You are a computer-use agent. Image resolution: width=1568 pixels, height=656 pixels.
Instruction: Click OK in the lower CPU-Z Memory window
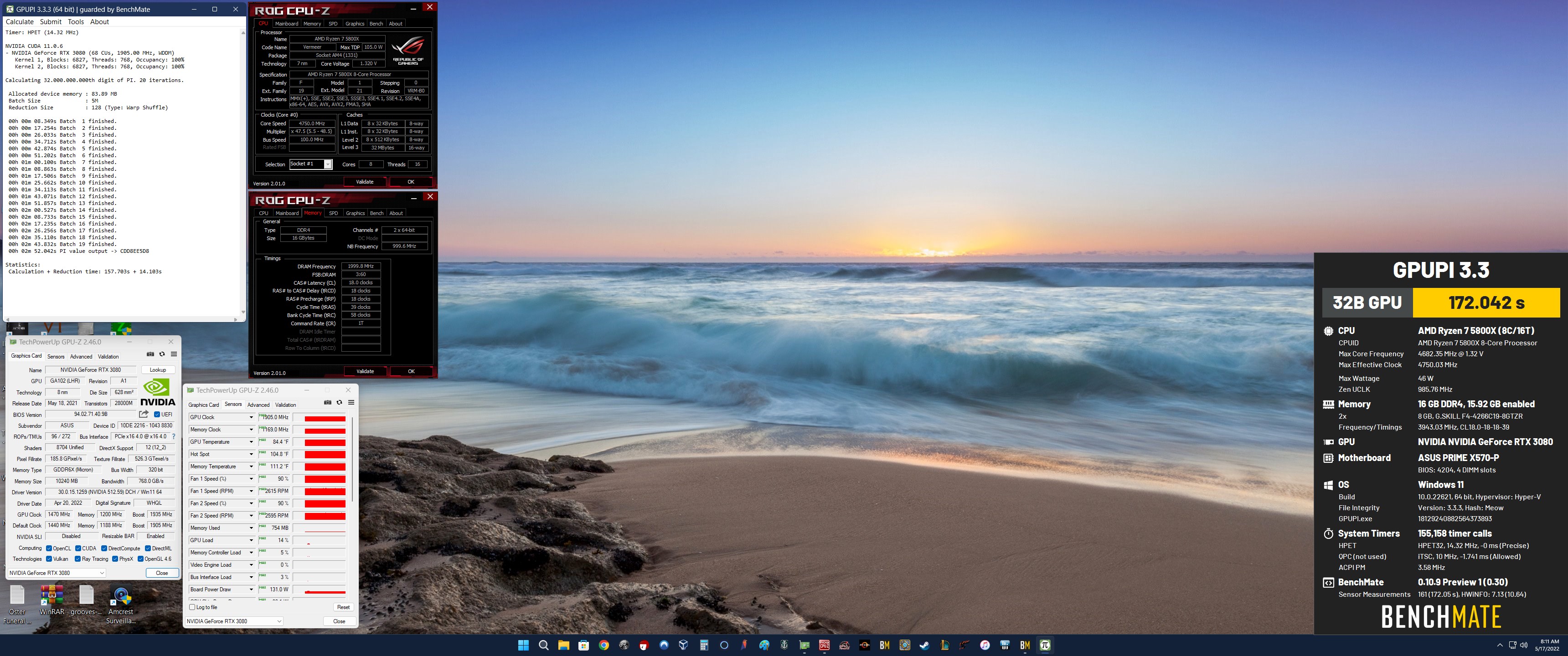click(411, 371)
